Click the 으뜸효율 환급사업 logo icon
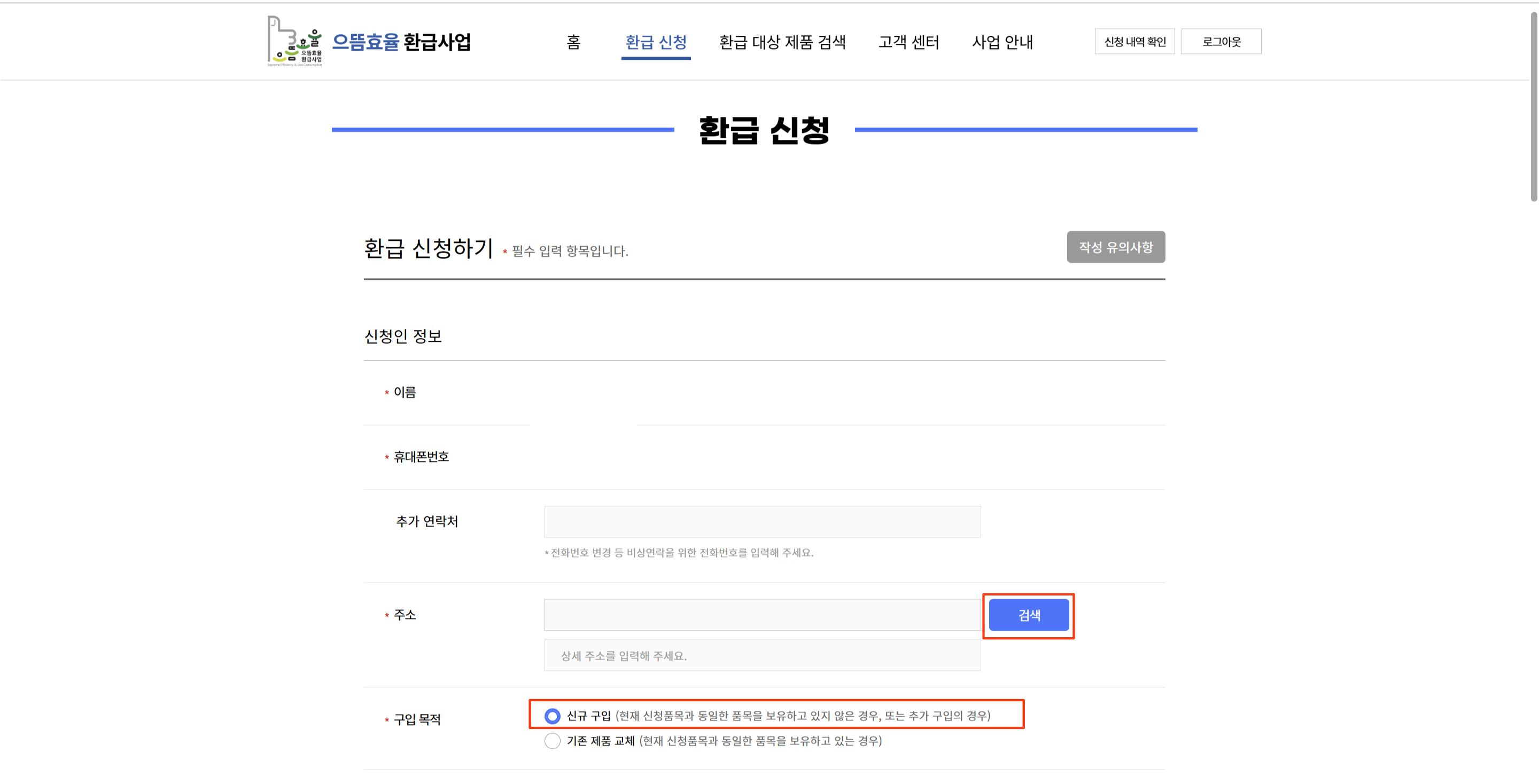 coord(294,41)
